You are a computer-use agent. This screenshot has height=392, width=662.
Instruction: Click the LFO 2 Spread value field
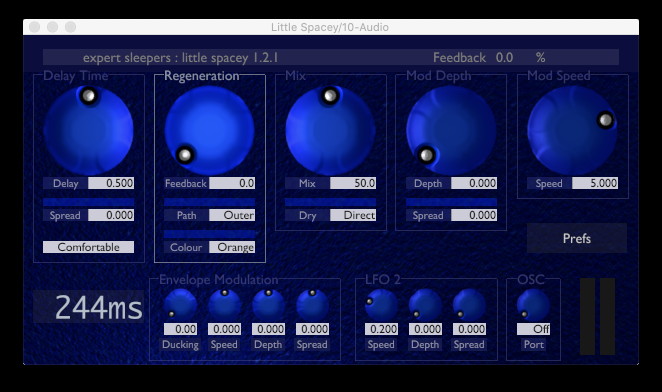[469, 329]
